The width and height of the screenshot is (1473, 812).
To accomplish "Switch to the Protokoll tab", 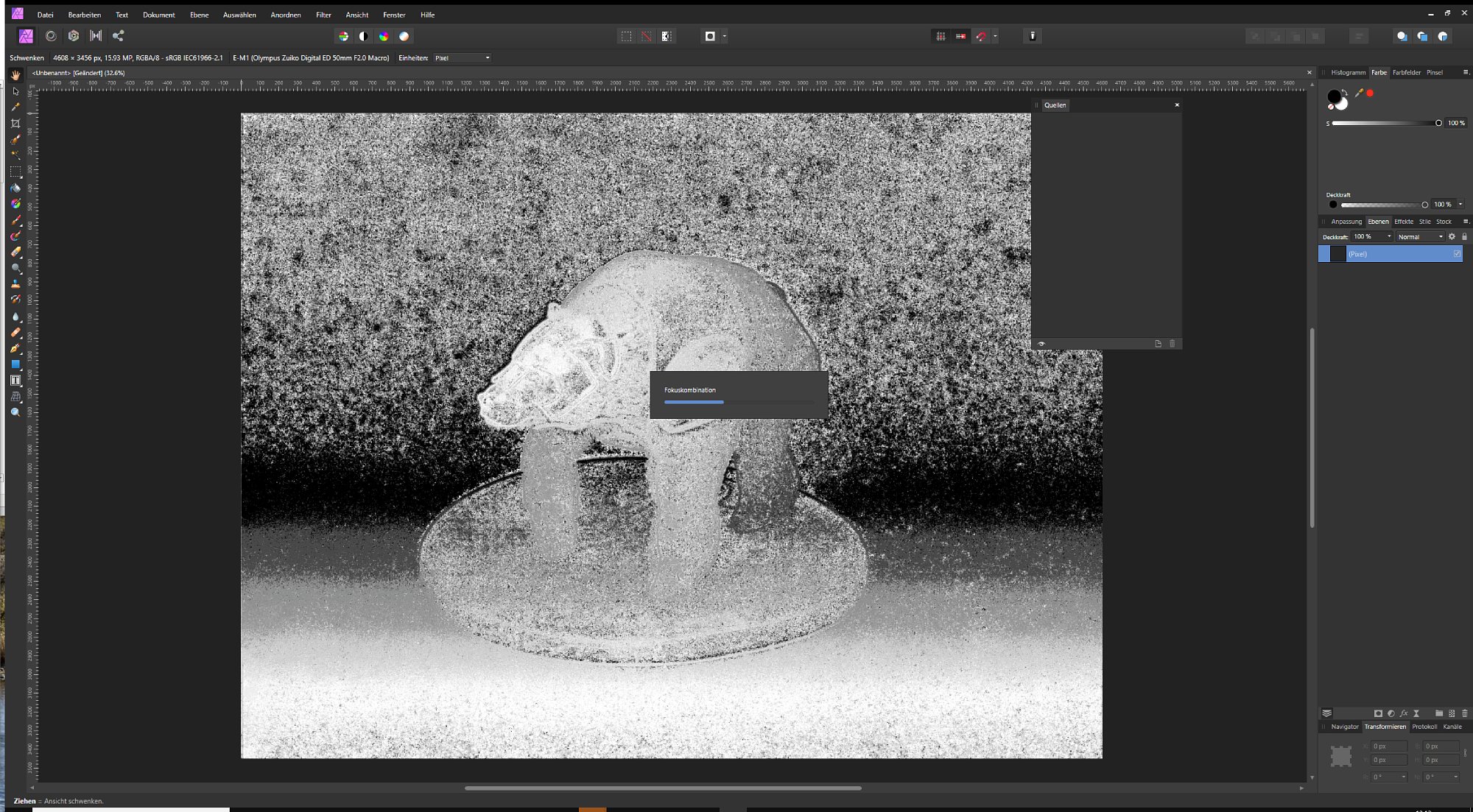I will [1424, 727].
